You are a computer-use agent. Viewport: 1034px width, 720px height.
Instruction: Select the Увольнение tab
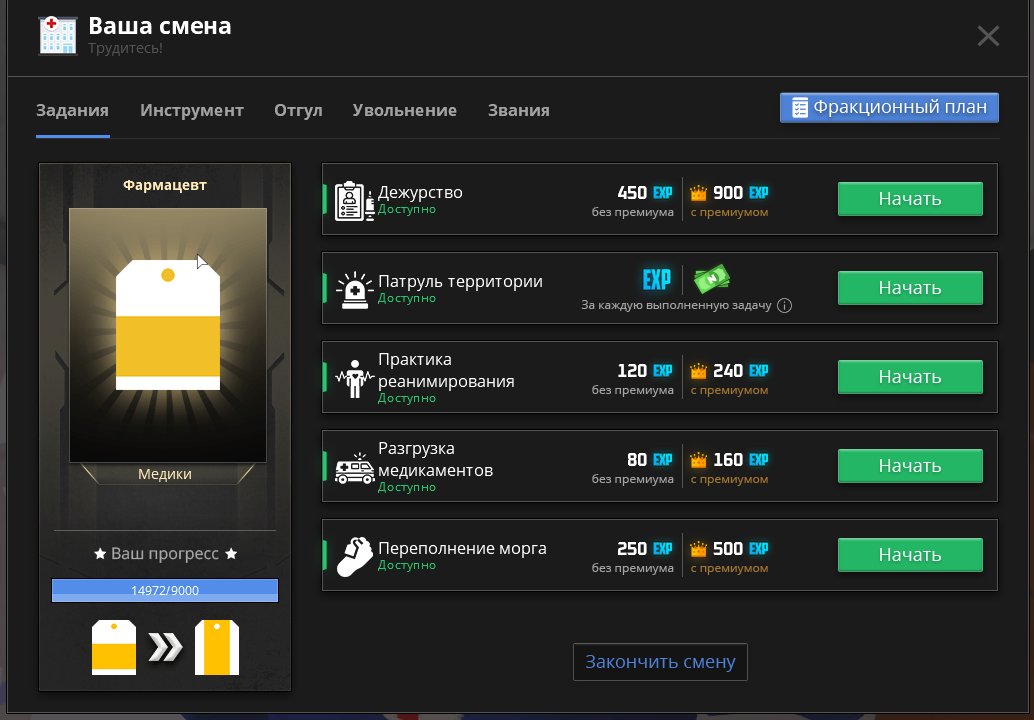(x=405, y=110)
